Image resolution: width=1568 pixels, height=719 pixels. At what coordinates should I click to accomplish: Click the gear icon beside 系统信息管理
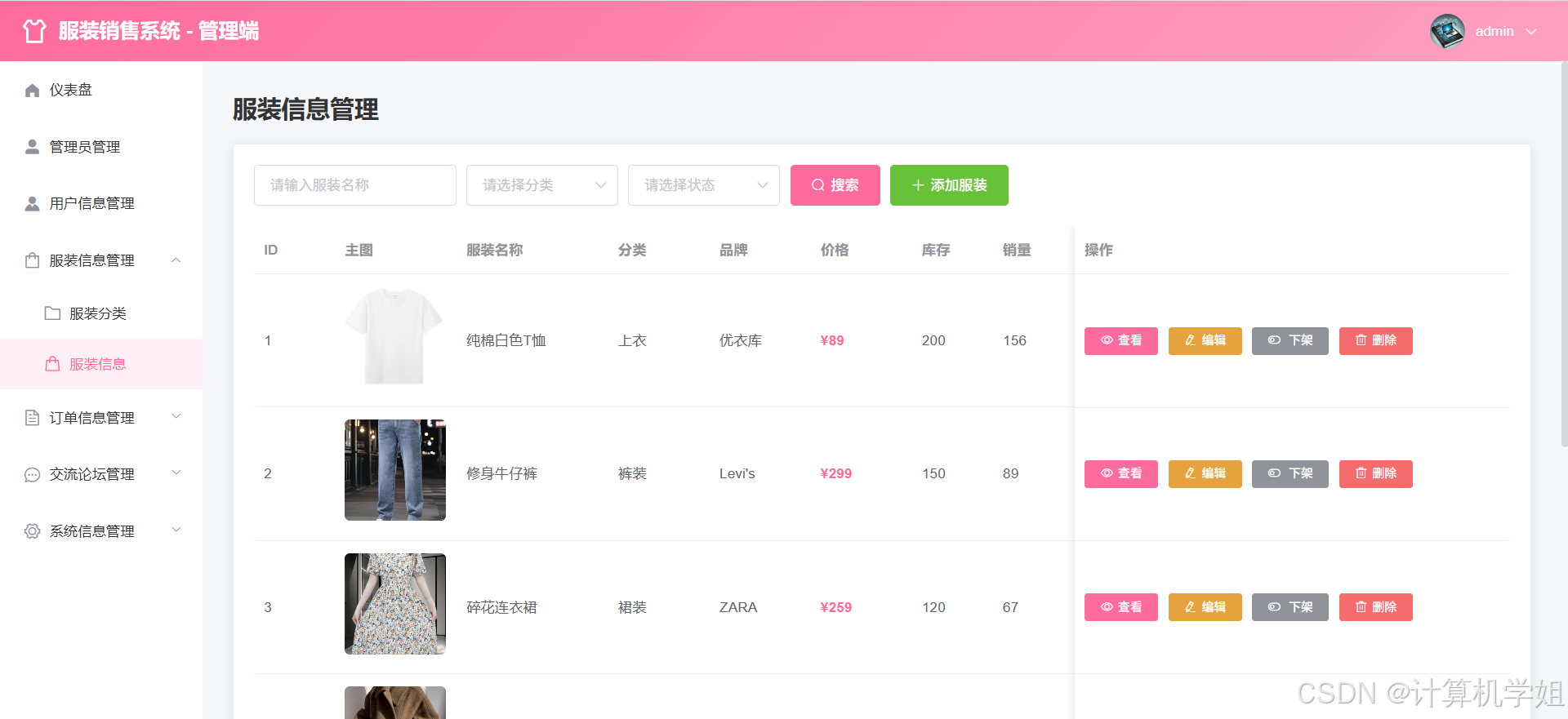[x=32, y=531]
